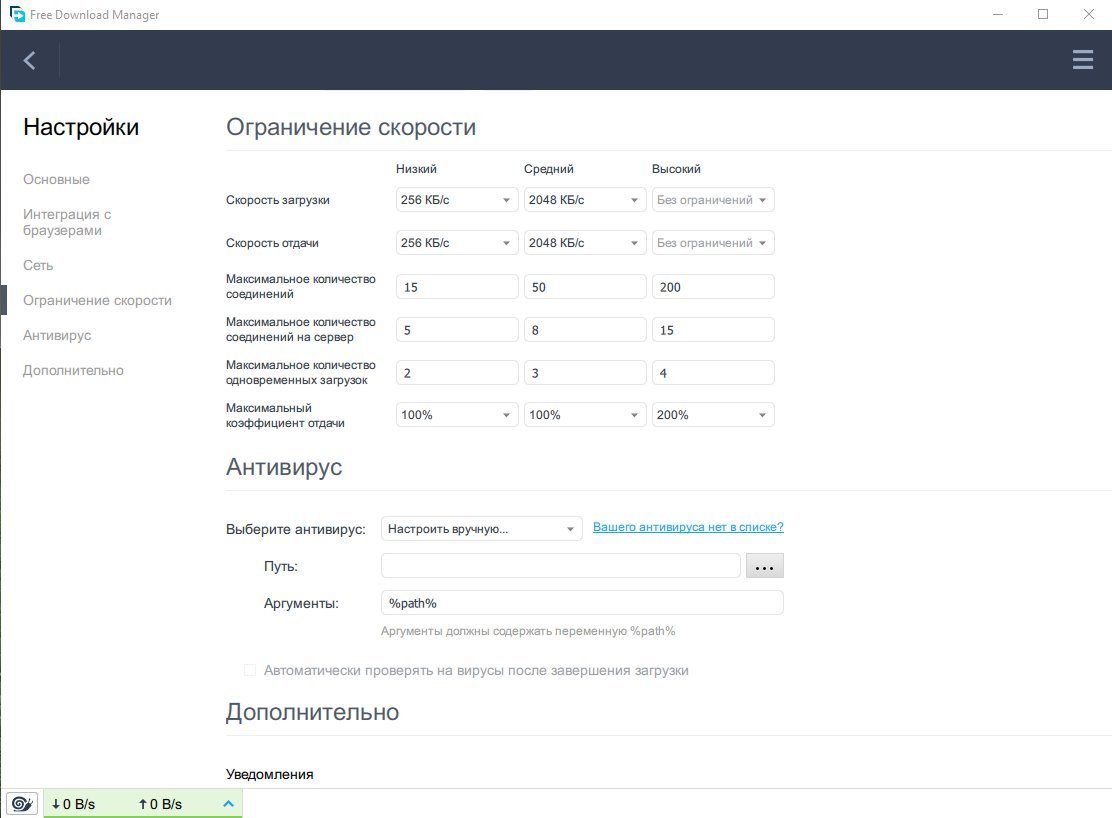This screenshot has height=818, width=1112.
Task: Open high maximum seed ratio dropdown
Action: (713, 415)
